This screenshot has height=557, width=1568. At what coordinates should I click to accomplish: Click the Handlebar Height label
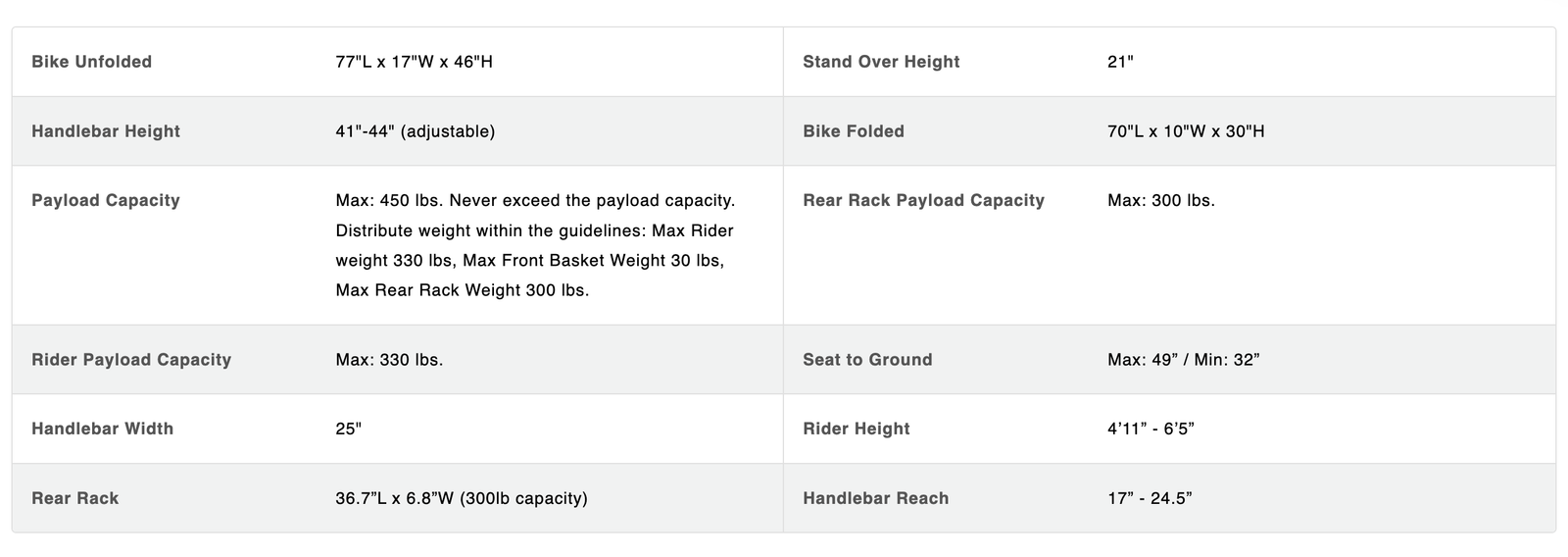coord(106,131)
